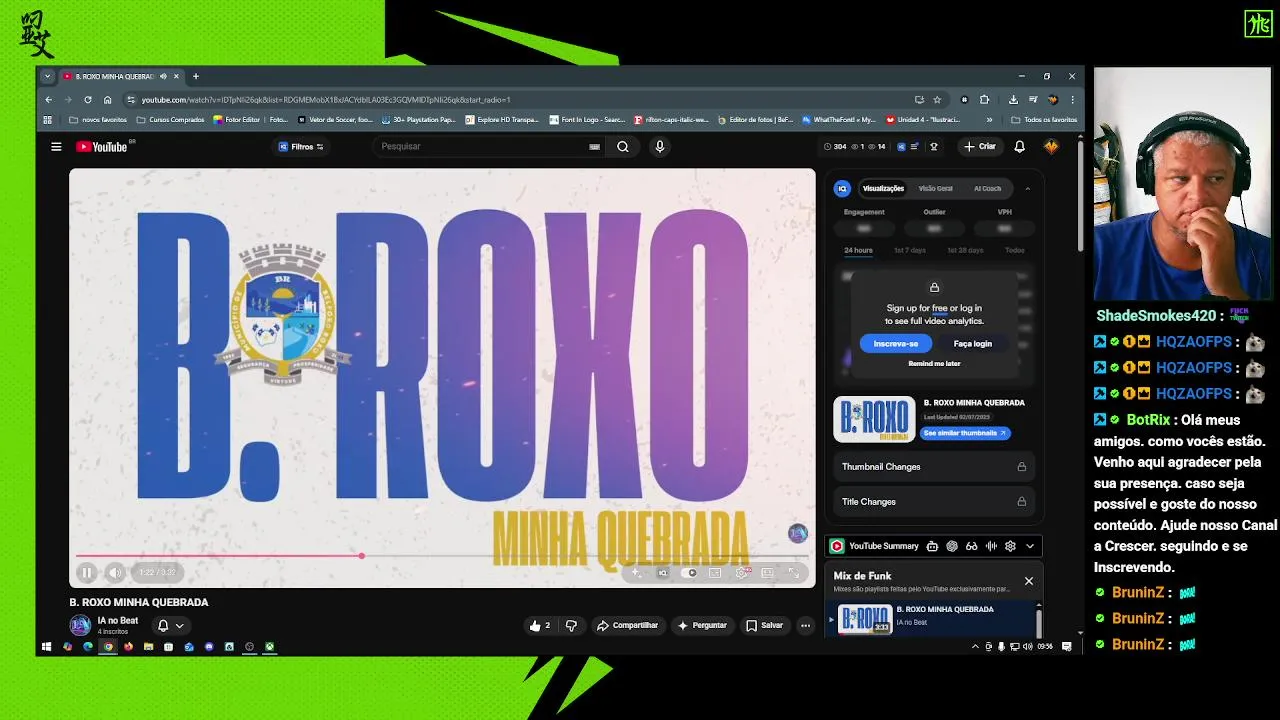The width and height of the screenshot is (1280, 720).
Task: Click the Inscreva-se signup button
Action: tap(896, 343)
